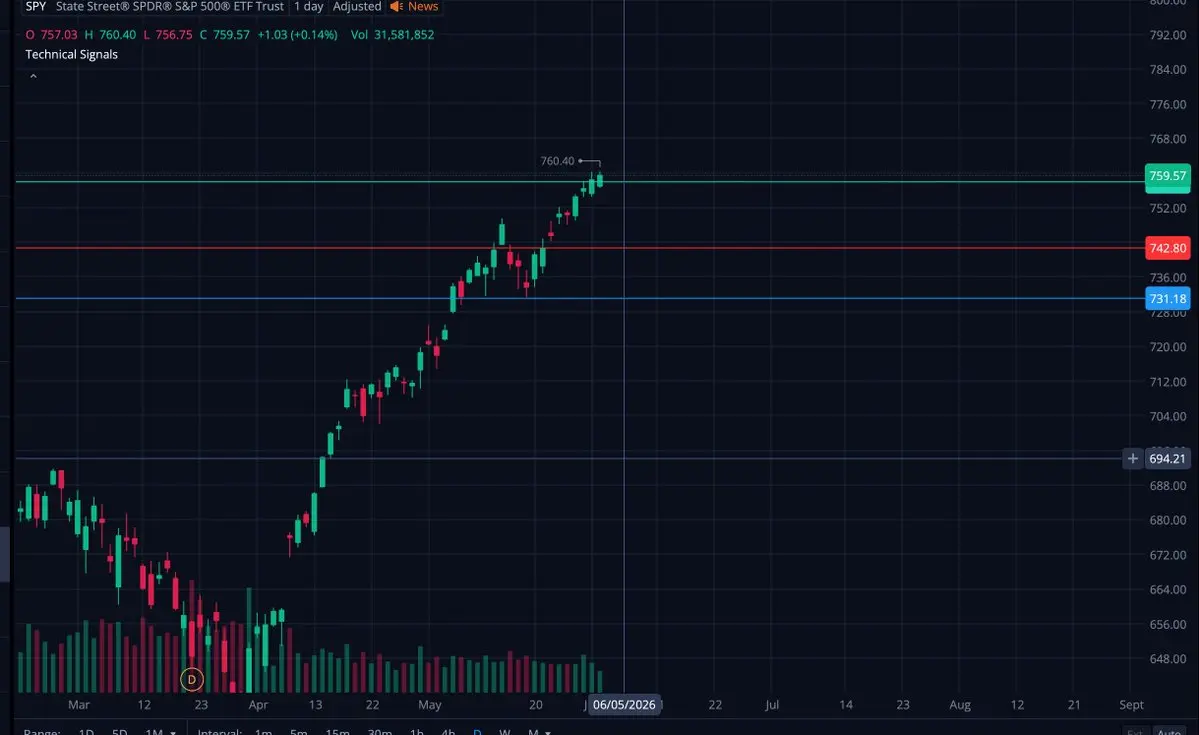Click the red 742.80 price label

click(x=1167, y=248)
